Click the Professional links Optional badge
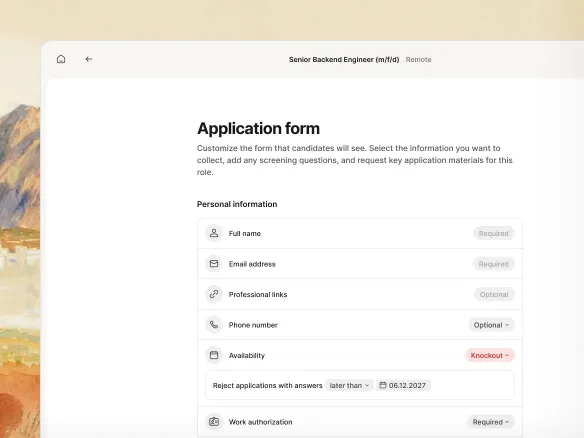Viewport: 584px width, 438px height. coord(494,295)
